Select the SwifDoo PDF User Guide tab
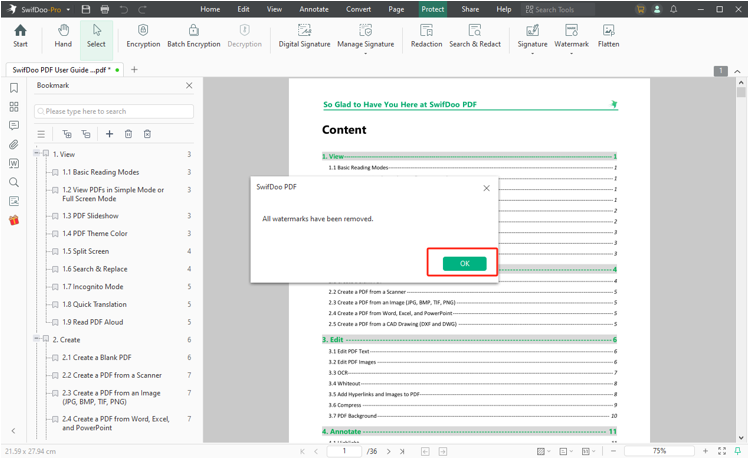The image size is (748, 458). coord(62,70)
